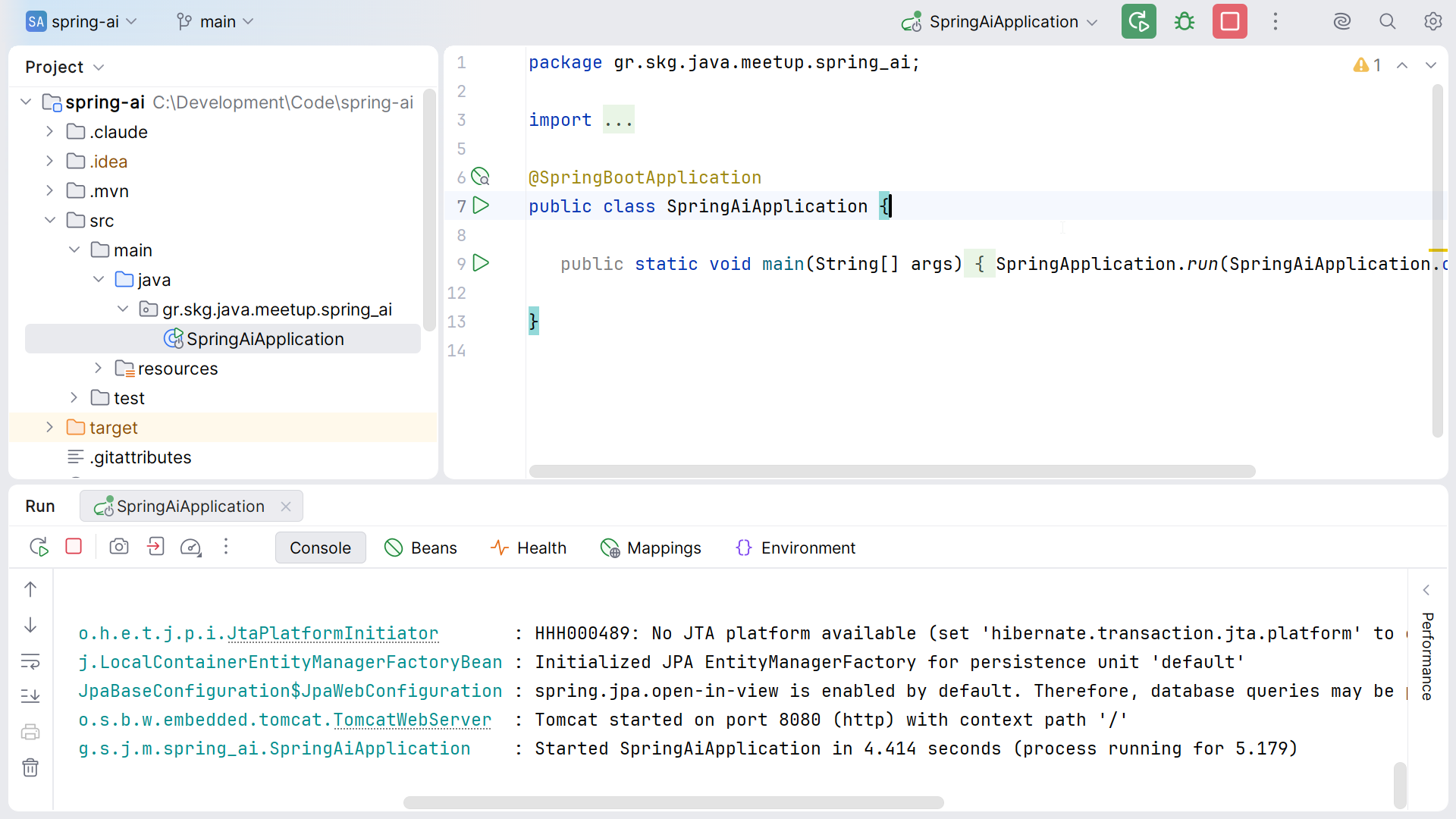Image resolution: width=1456 pixels, height=819 pixels.
Task: Stop the running application with red top button
Action: [x=1229, y=21]
